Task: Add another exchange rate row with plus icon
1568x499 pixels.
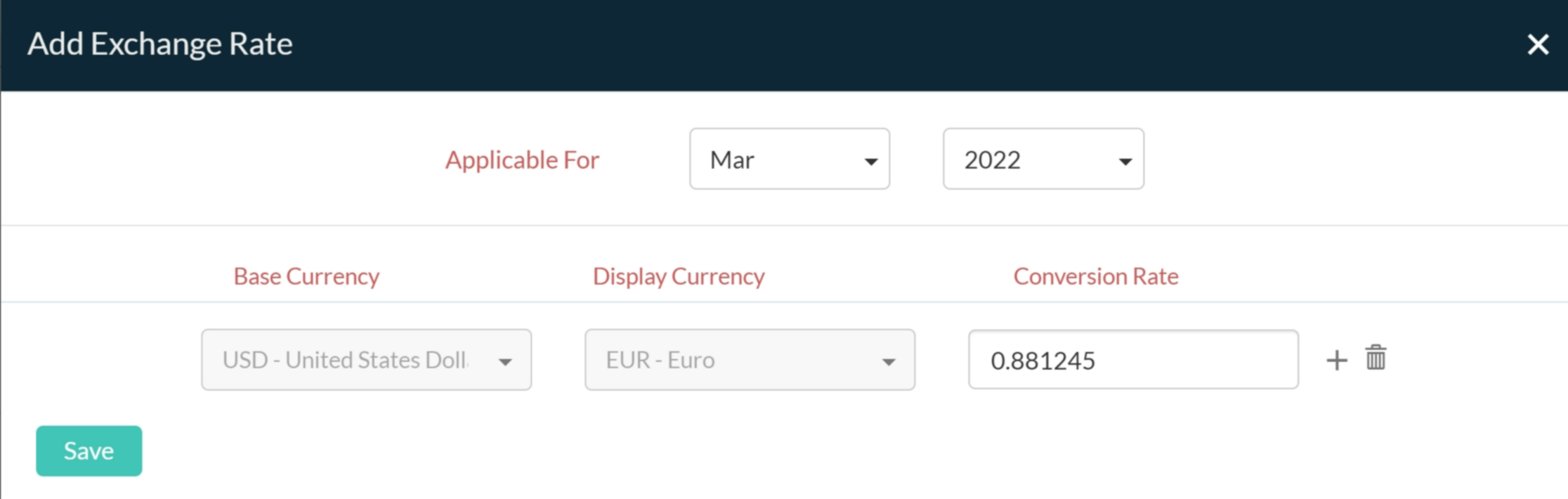Action: click(x=1336, y=361)
